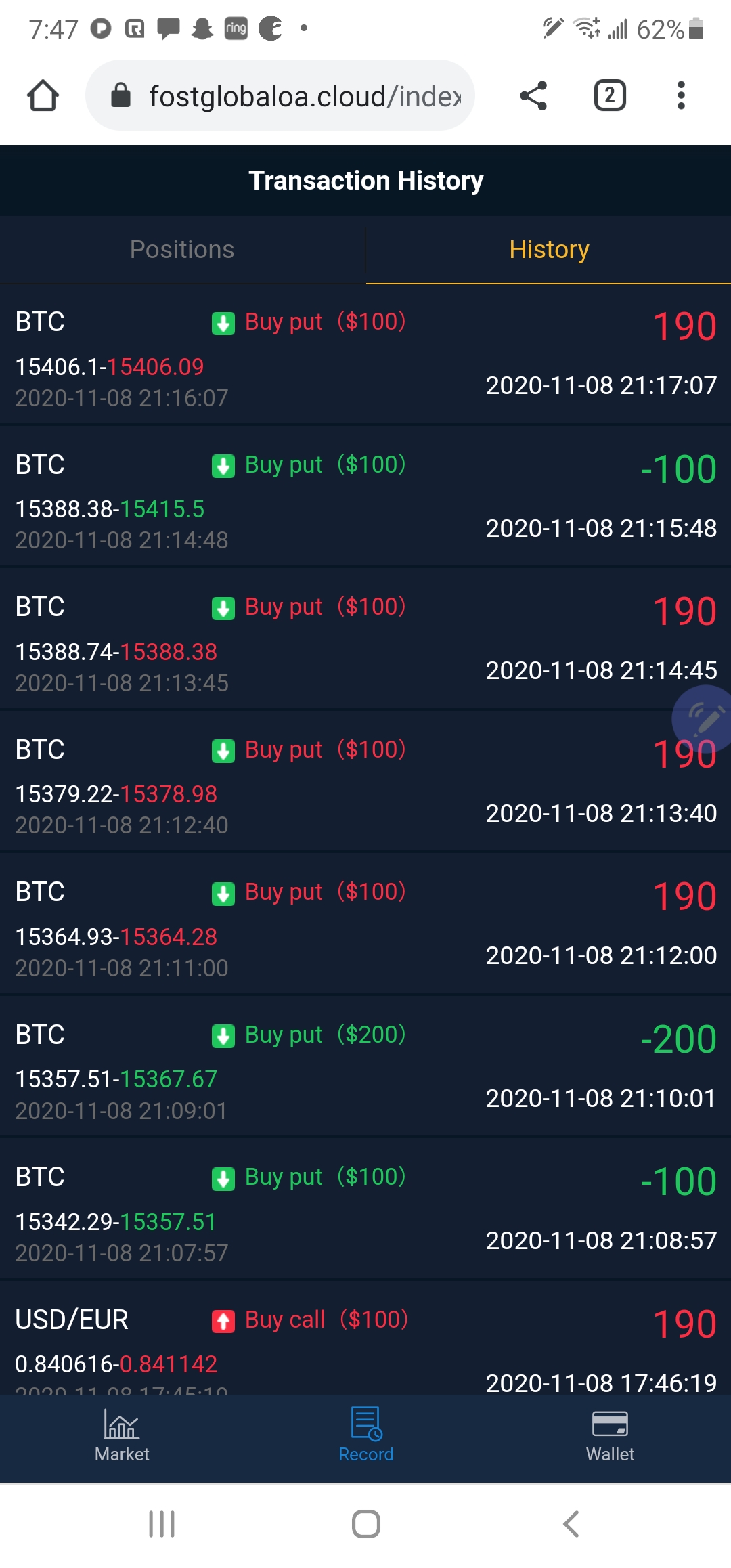Open the browser three-dot overflow menu

681,95
